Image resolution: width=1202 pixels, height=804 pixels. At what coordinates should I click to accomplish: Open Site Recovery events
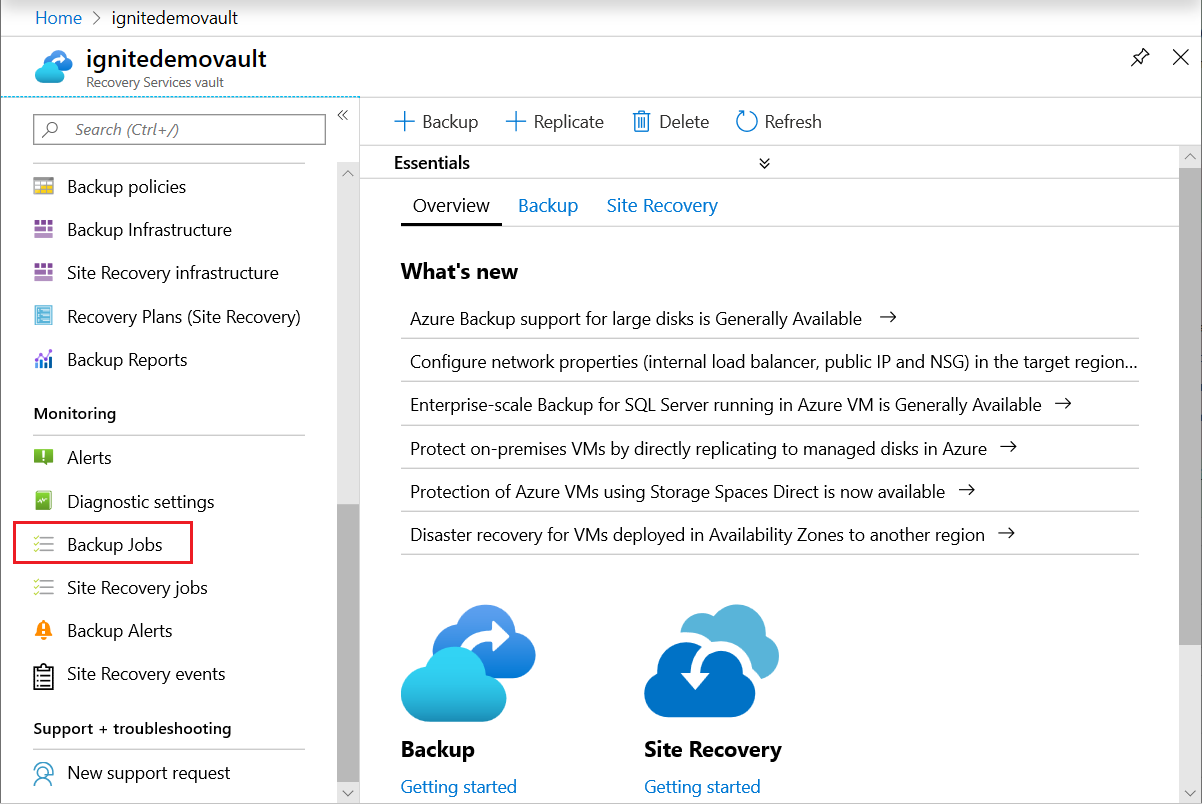pos(145,674)
